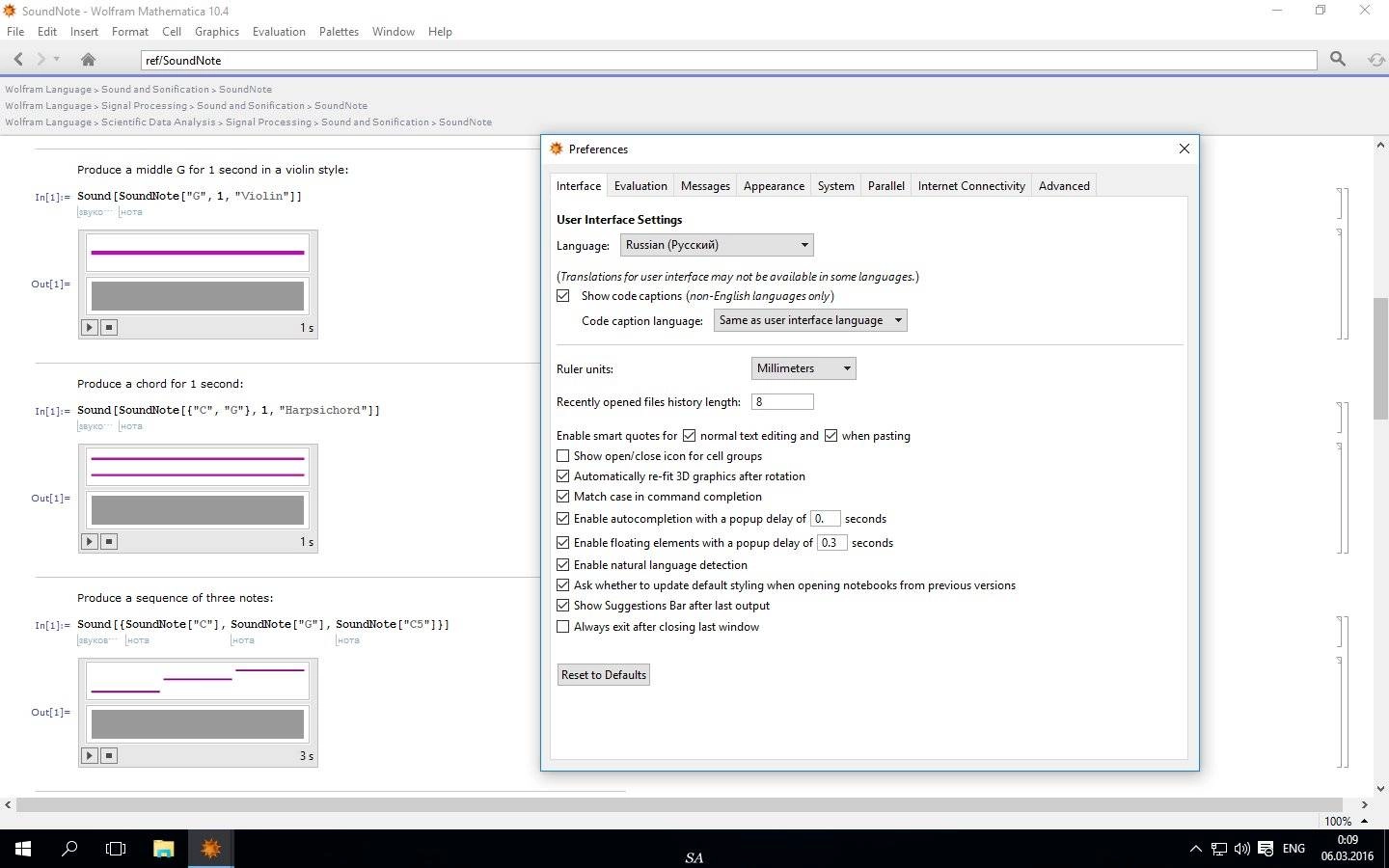1389x868 pixels.
Task: Stop the Harpsichord chord sound
Action: (109, 541)
